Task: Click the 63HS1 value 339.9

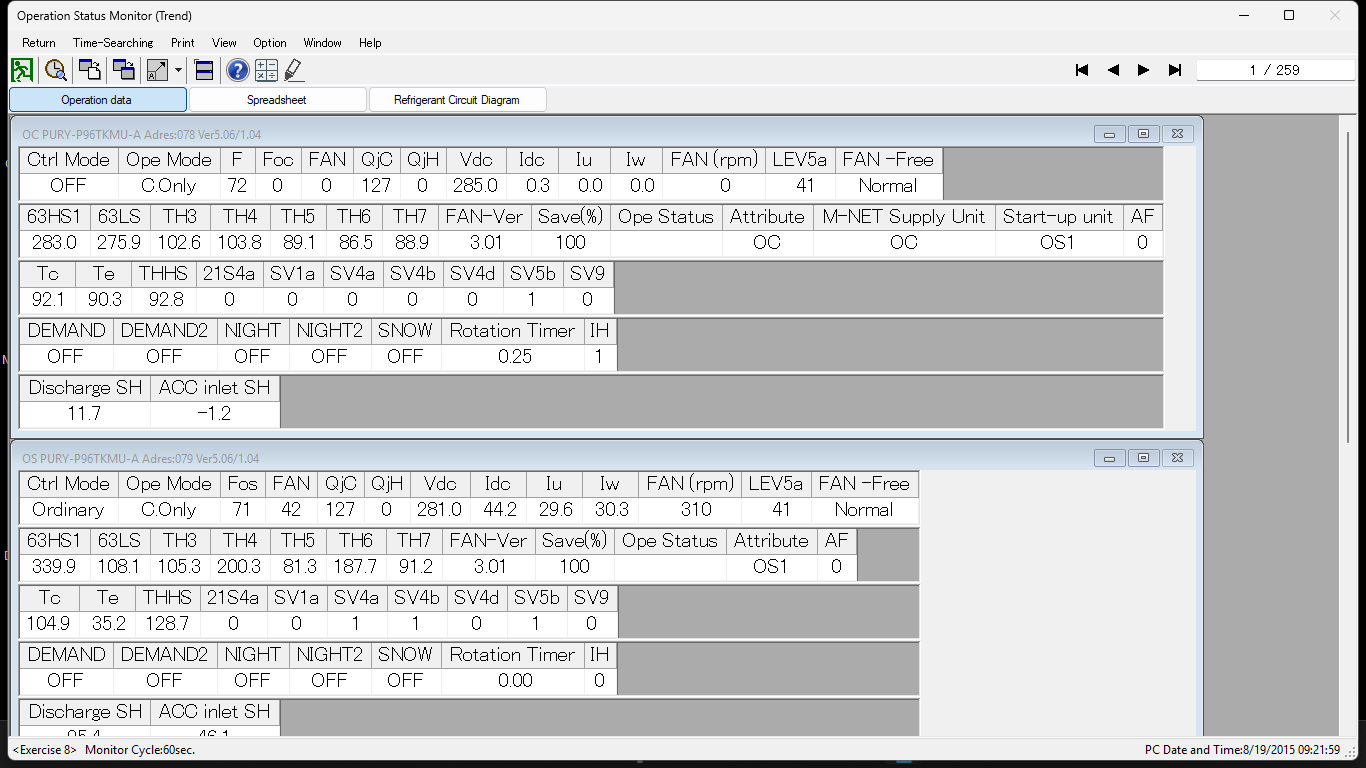Action: (55, 566)
